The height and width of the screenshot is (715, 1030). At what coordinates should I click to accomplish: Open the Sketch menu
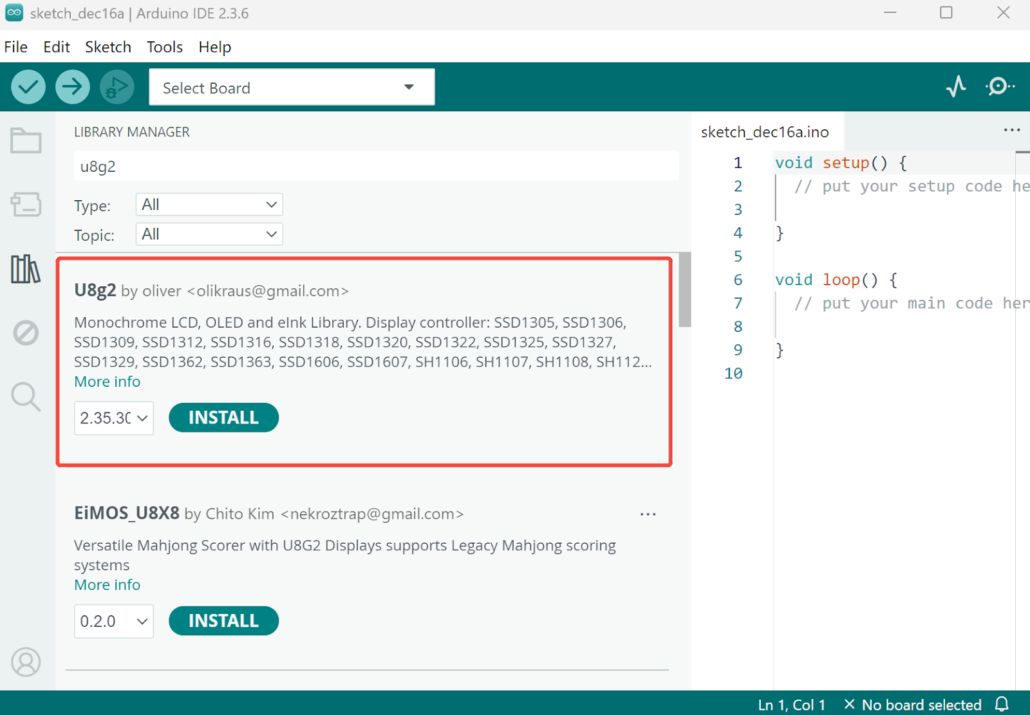pyautogui.click(x=108, y=47)
